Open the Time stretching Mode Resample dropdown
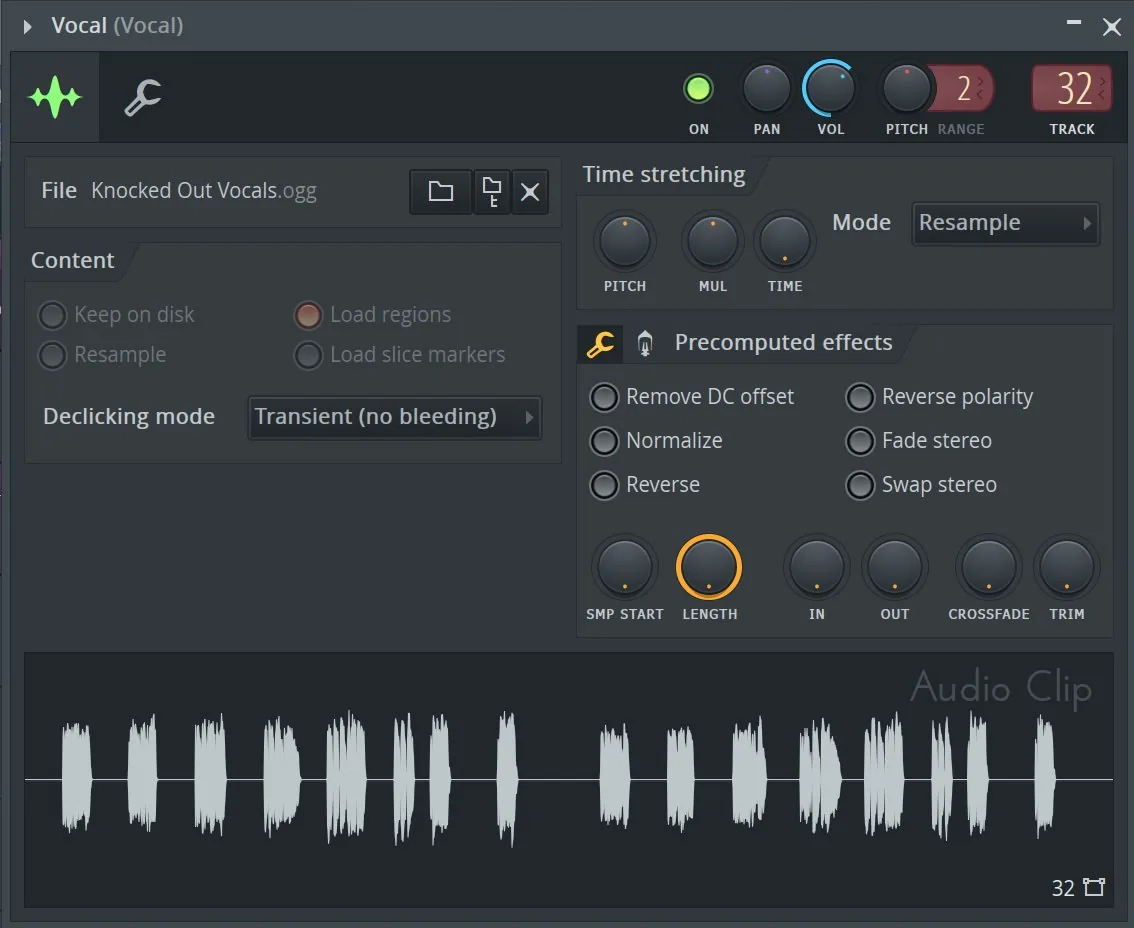The width and height of the screenshot is (1134, 928). tap(1005, 224)
